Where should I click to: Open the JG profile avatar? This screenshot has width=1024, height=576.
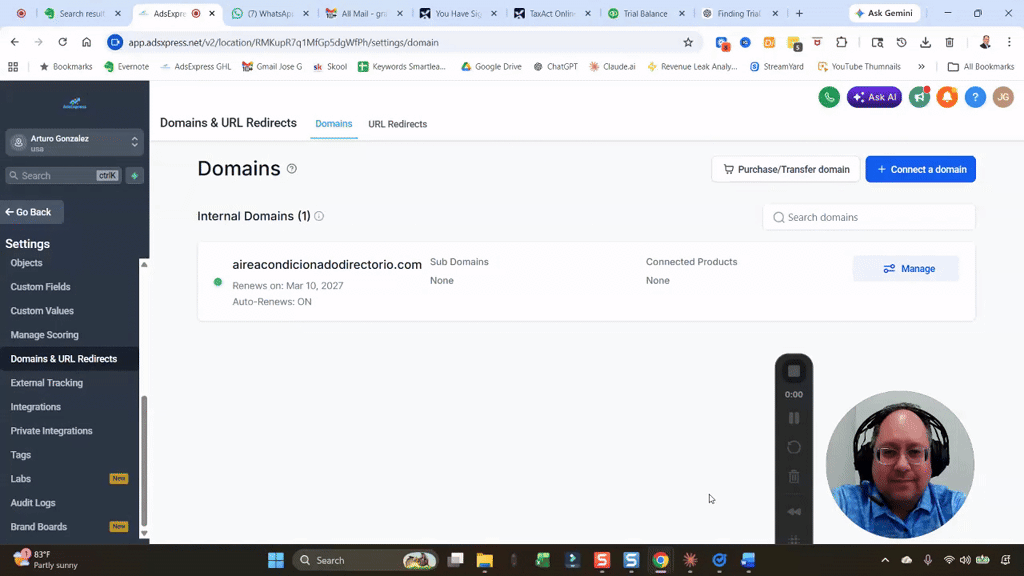(x=1003, y=97)
